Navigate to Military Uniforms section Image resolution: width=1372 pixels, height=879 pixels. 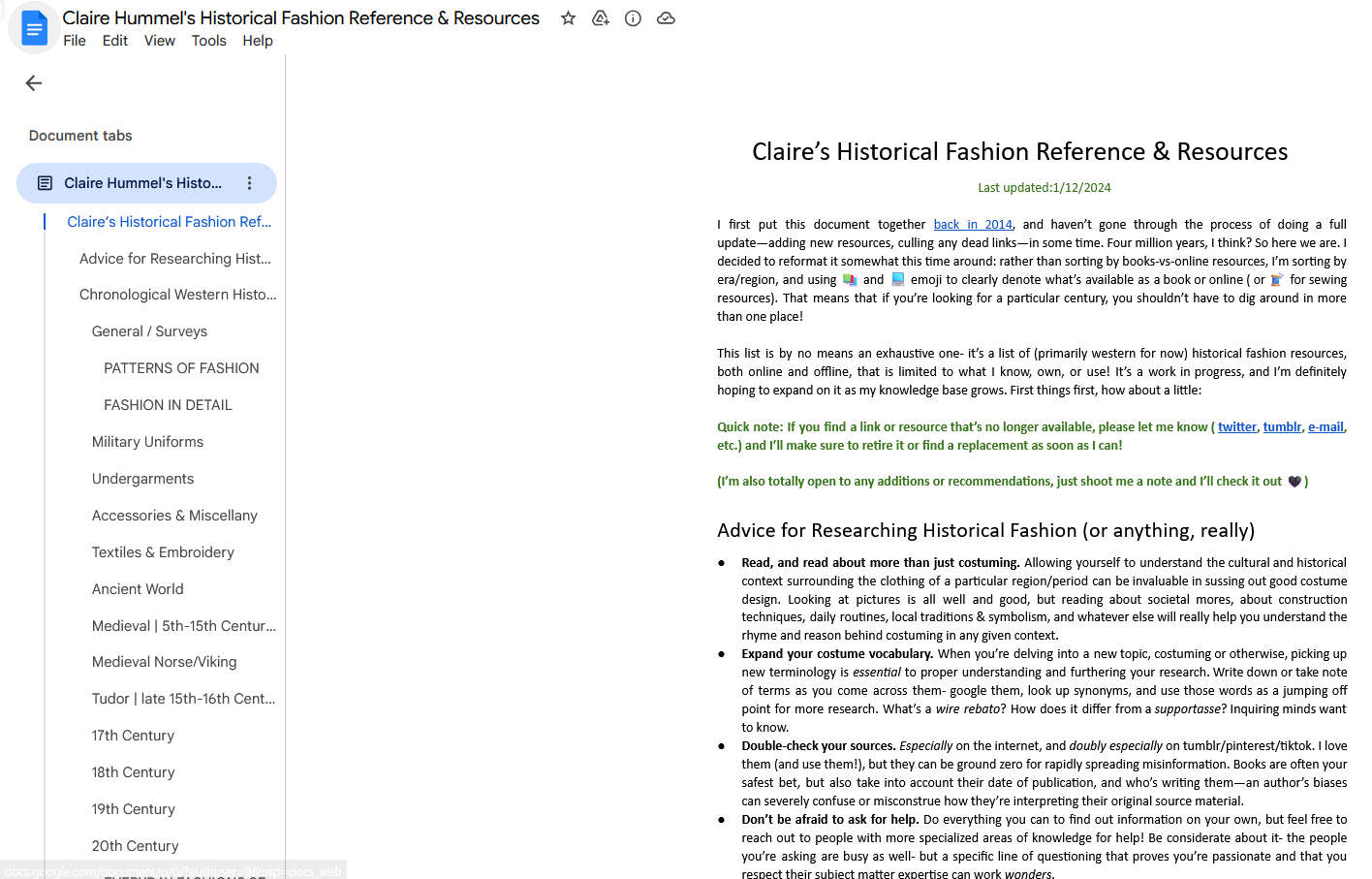point(147,442)
